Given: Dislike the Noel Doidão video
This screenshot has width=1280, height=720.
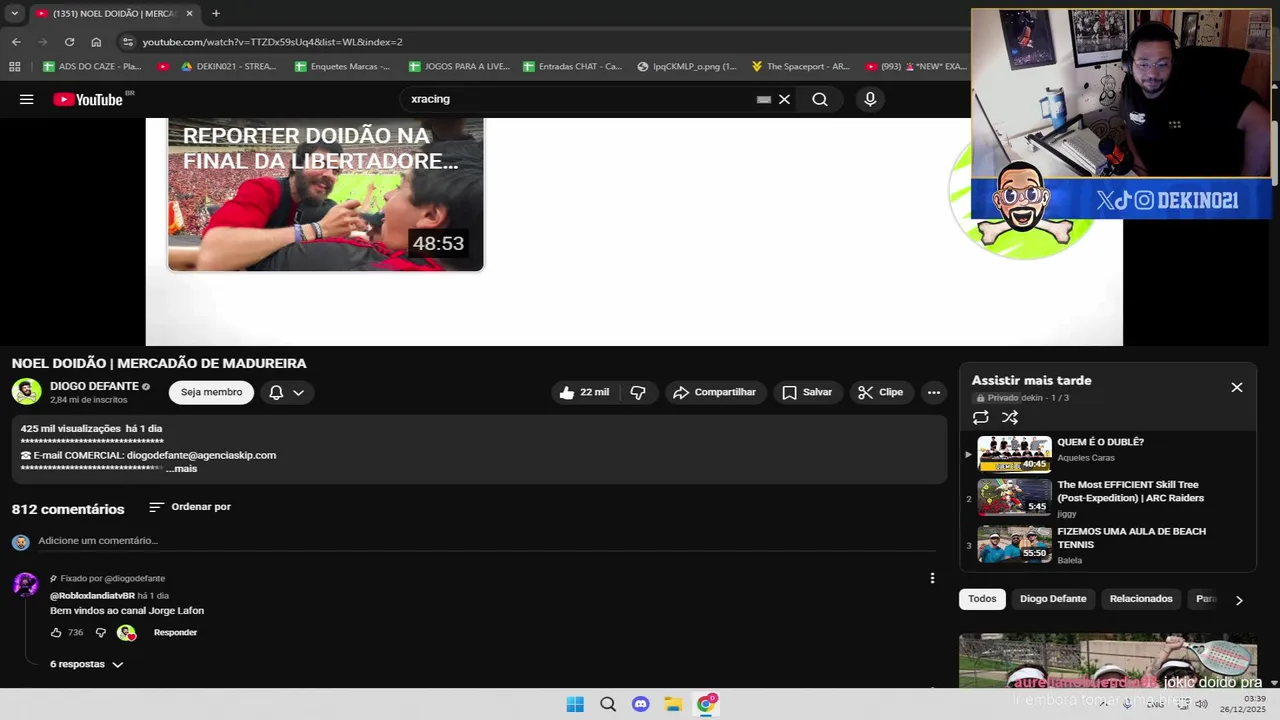Looking at the screenshot, I should (638, 392).
